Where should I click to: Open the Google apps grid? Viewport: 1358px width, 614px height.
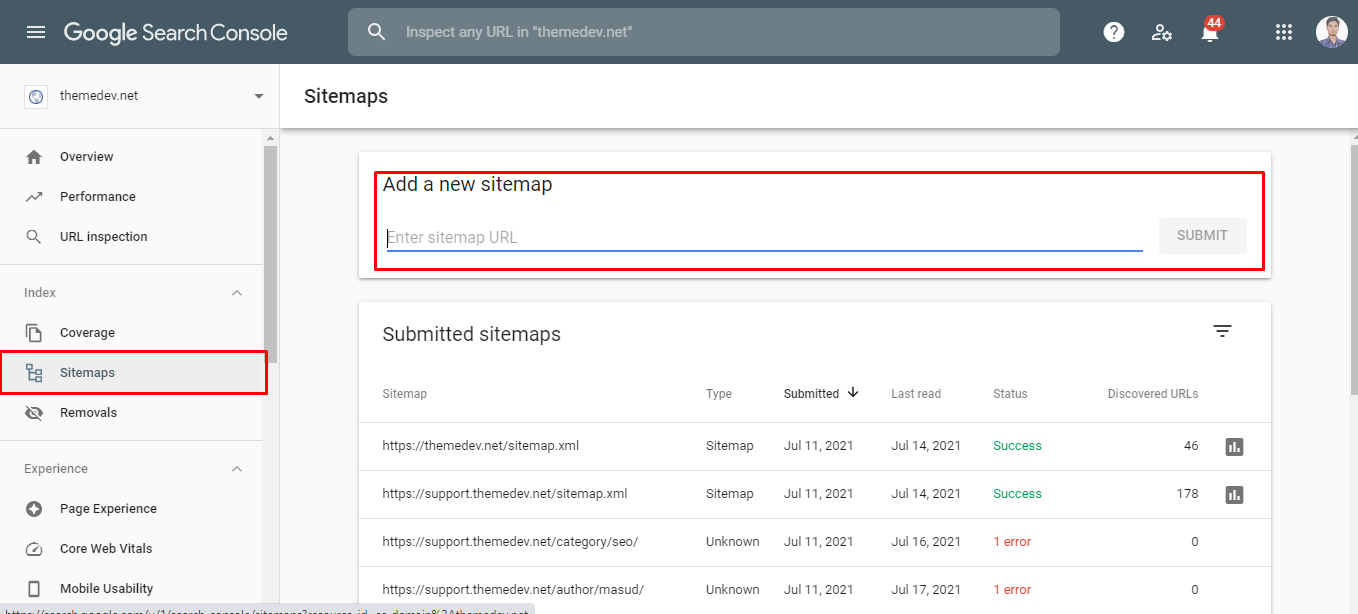coord(1284,32)
